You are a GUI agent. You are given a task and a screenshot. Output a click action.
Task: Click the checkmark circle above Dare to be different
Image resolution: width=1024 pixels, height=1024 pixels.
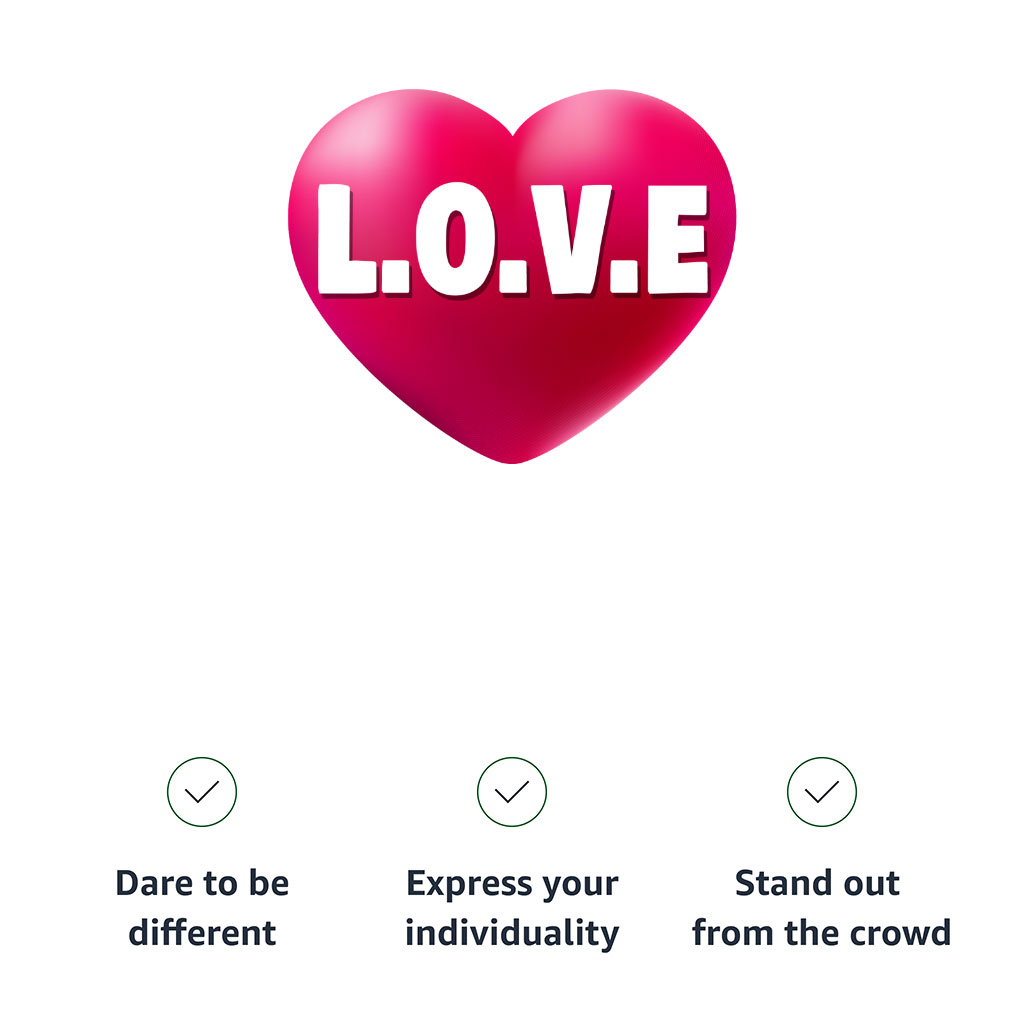point(202,792)
